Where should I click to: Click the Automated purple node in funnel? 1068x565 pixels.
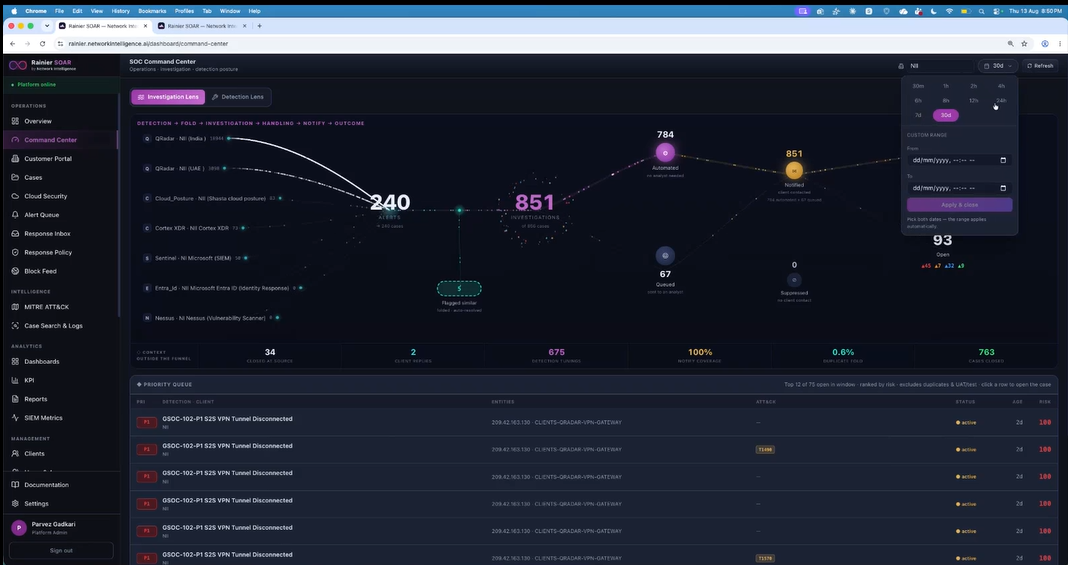click(x=665, y=153)
